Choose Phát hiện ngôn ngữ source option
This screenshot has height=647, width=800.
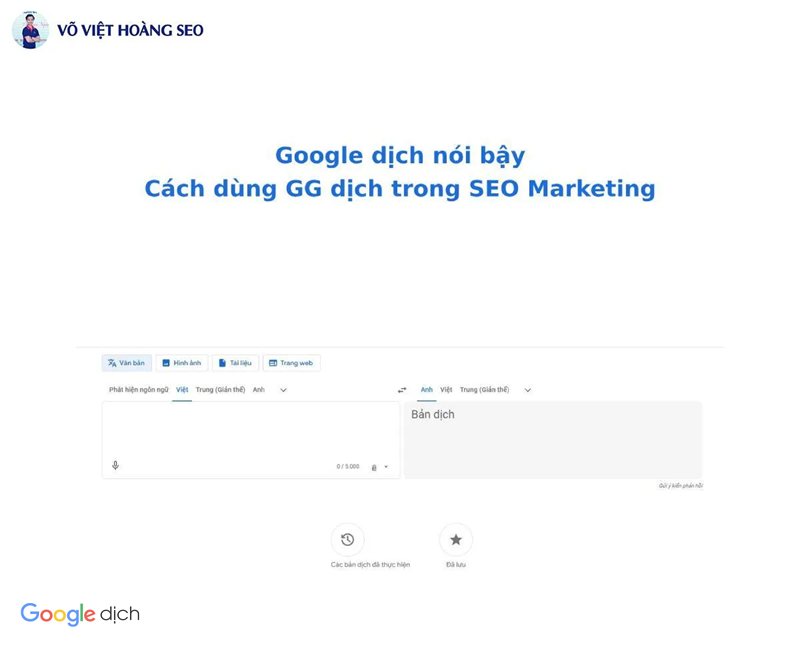[138, 390]
